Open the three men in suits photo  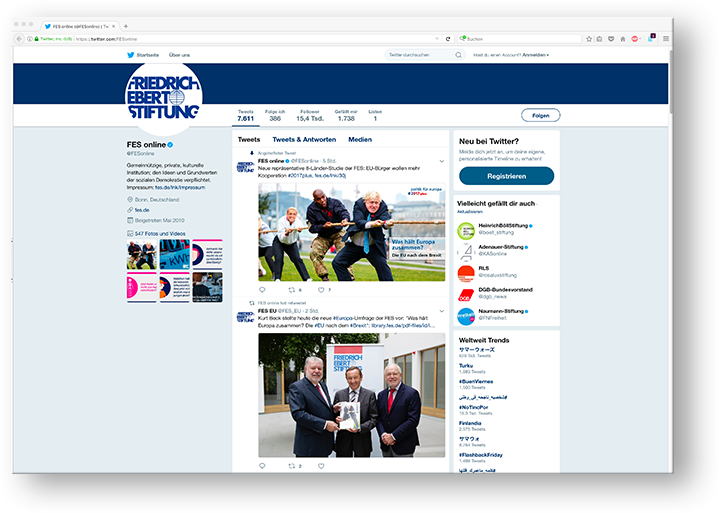click(x=352, y=395)
